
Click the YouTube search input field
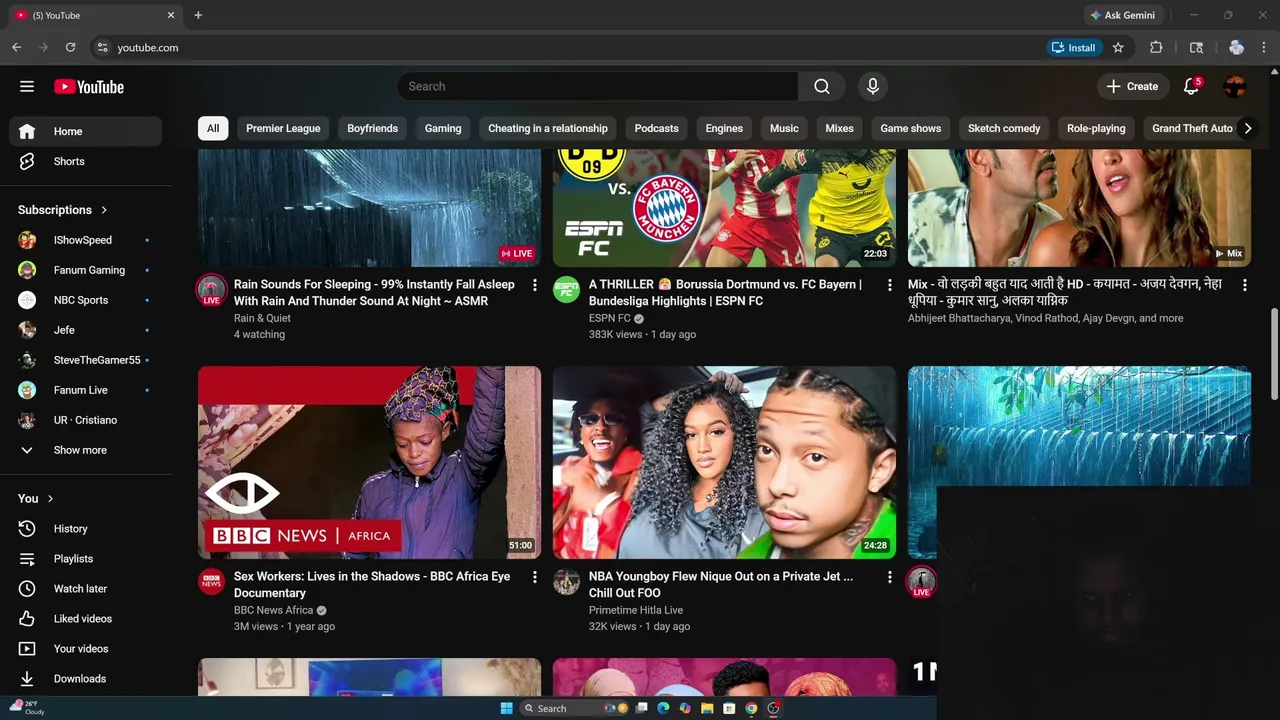click(598, 86)
